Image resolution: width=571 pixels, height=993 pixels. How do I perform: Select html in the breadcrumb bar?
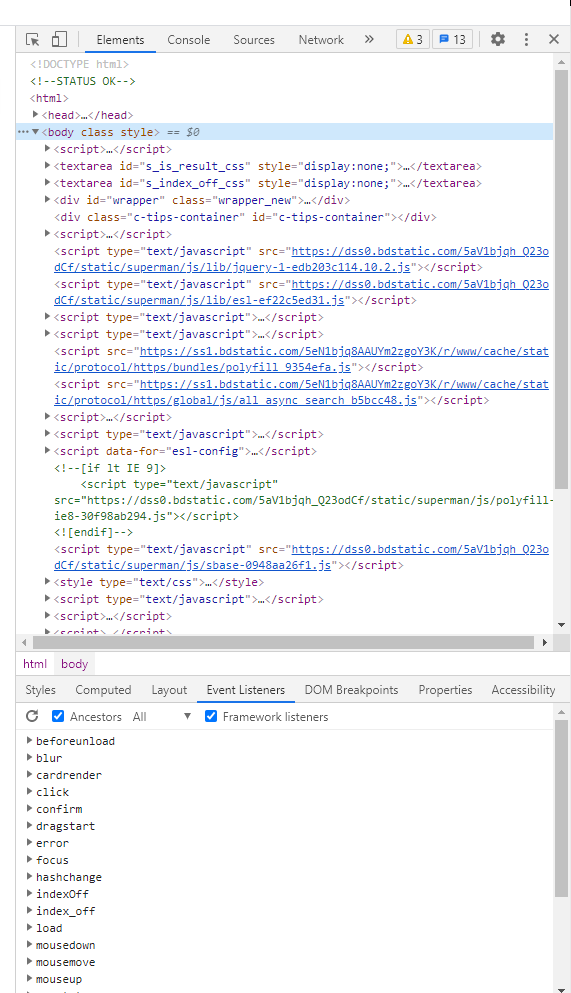pos(35,664)
